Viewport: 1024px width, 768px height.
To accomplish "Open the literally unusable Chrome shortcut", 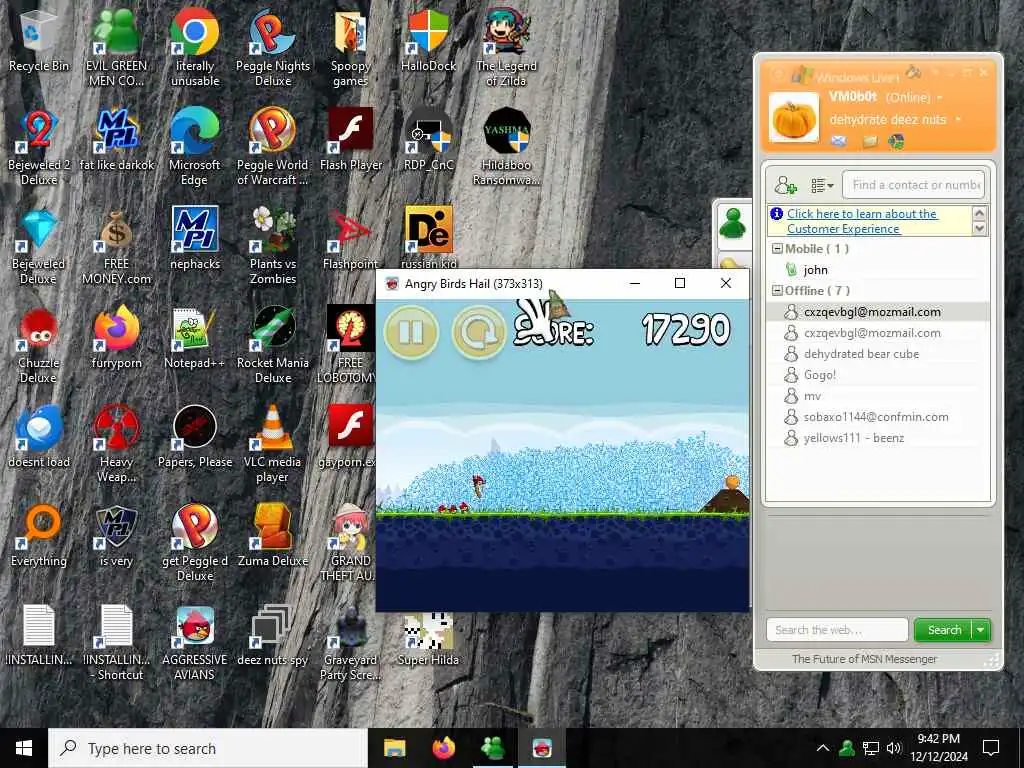I will click(x=195, y=48).
